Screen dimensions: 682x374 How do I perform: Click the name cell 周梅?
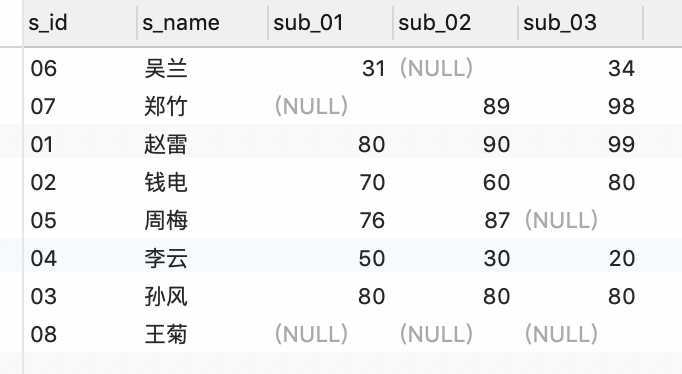pos(166,220)
